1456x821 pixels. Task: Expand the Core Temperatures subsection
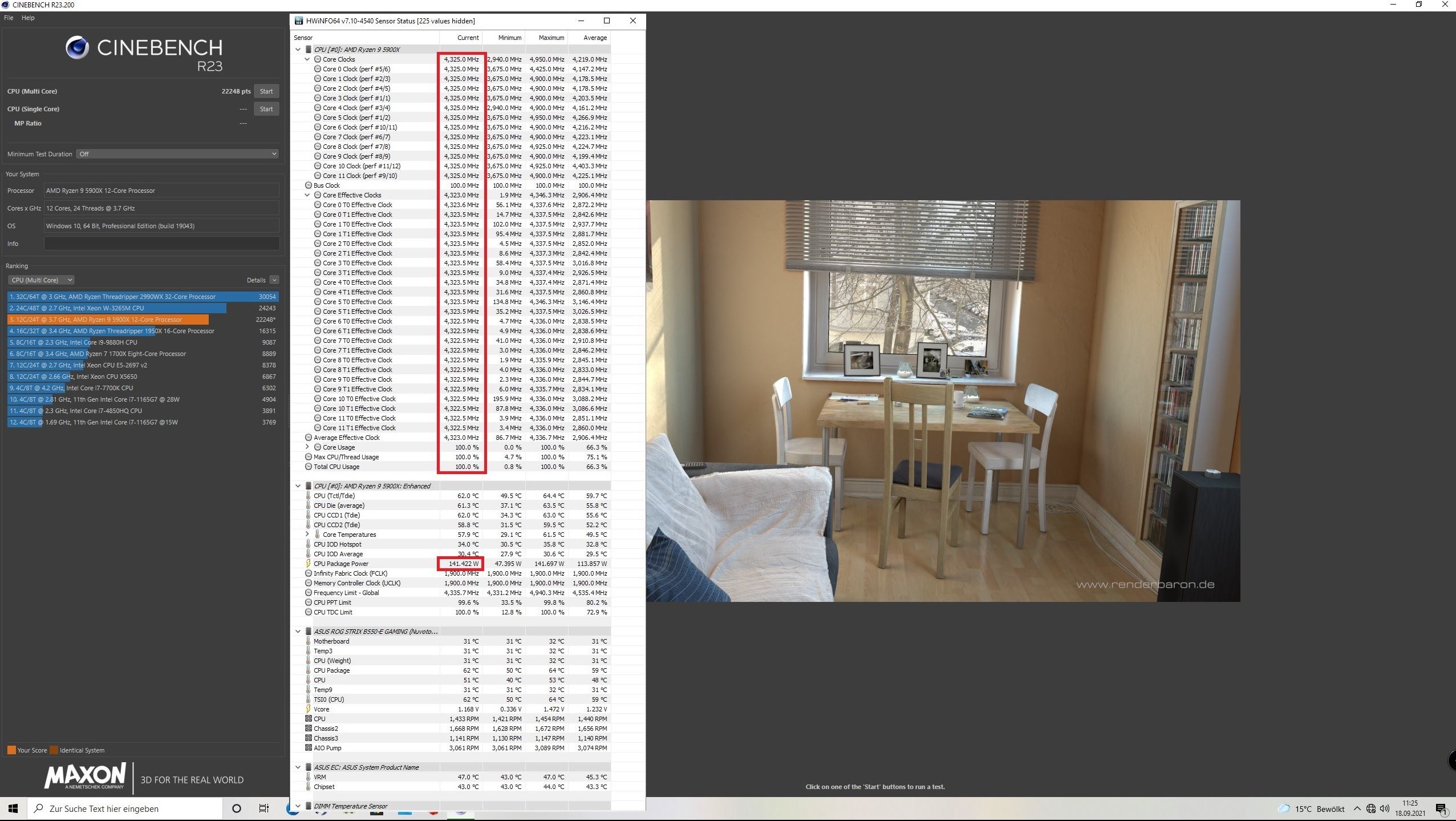pyautogui.click(x=306, y=534)
